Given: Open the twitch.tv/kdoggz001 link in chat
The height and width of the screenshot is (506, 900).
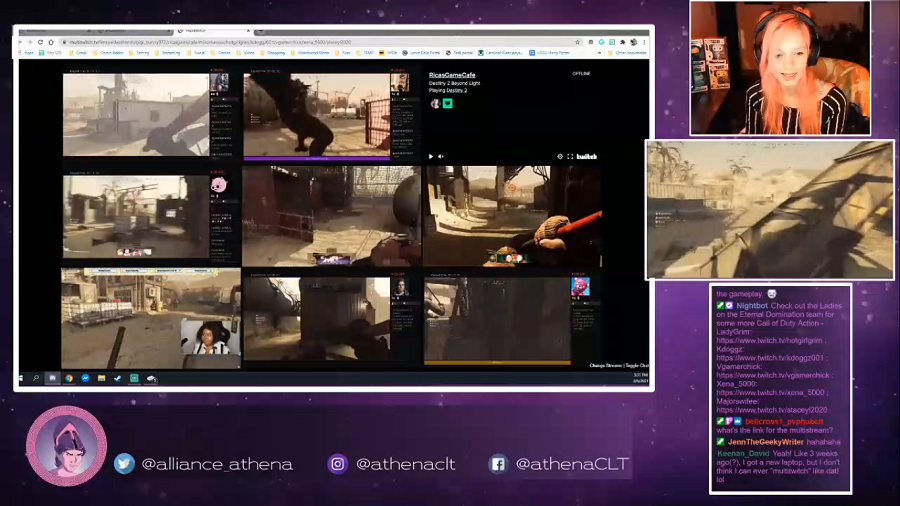Looking at the screenshot, I should click(x=770, y=358).
